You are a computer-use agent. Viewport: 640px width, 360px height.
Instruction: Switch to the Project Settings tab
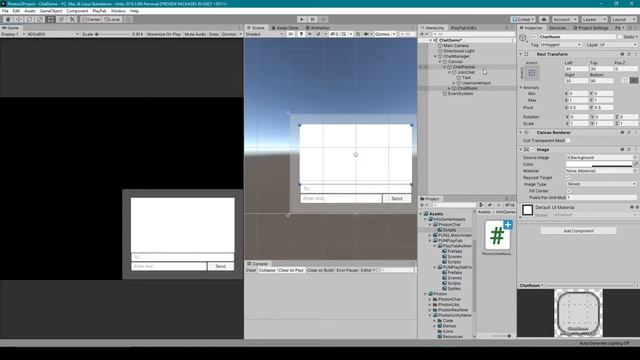tap(591, 28)
